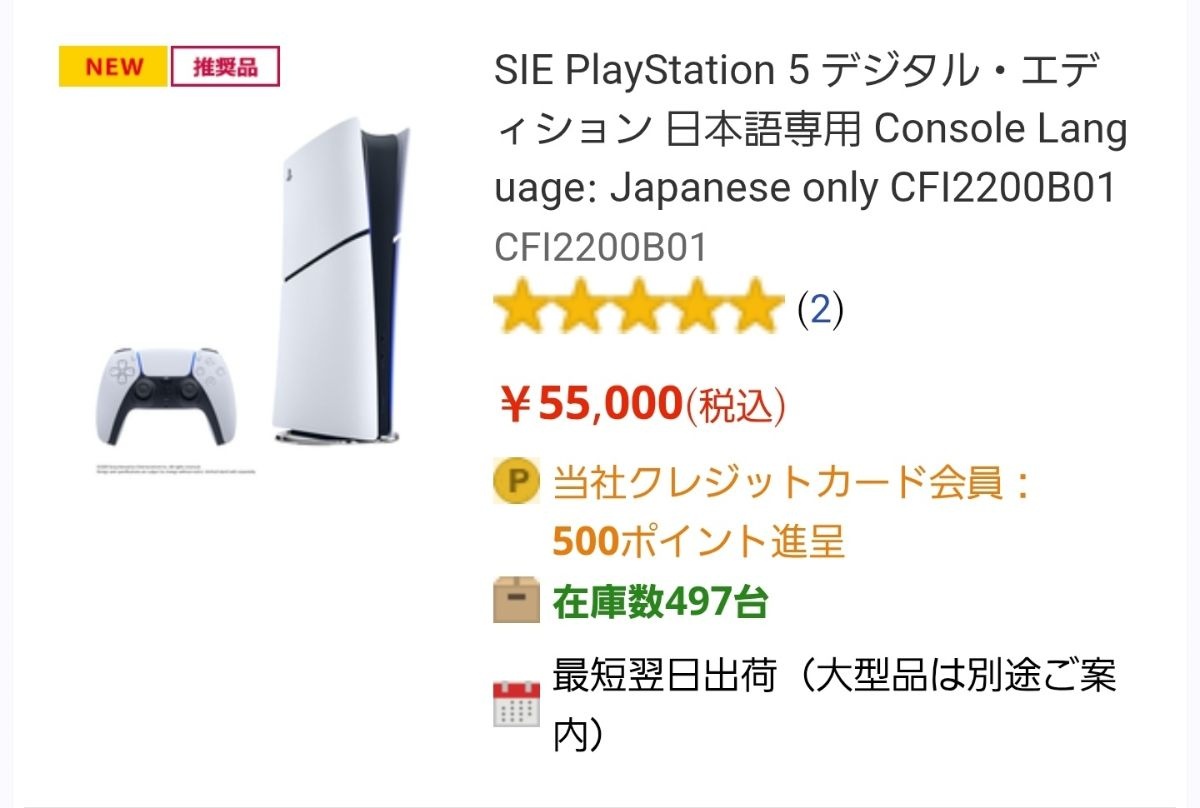
Task: Click the 500ポイント進呈 points offer
Action: [698, 542]
